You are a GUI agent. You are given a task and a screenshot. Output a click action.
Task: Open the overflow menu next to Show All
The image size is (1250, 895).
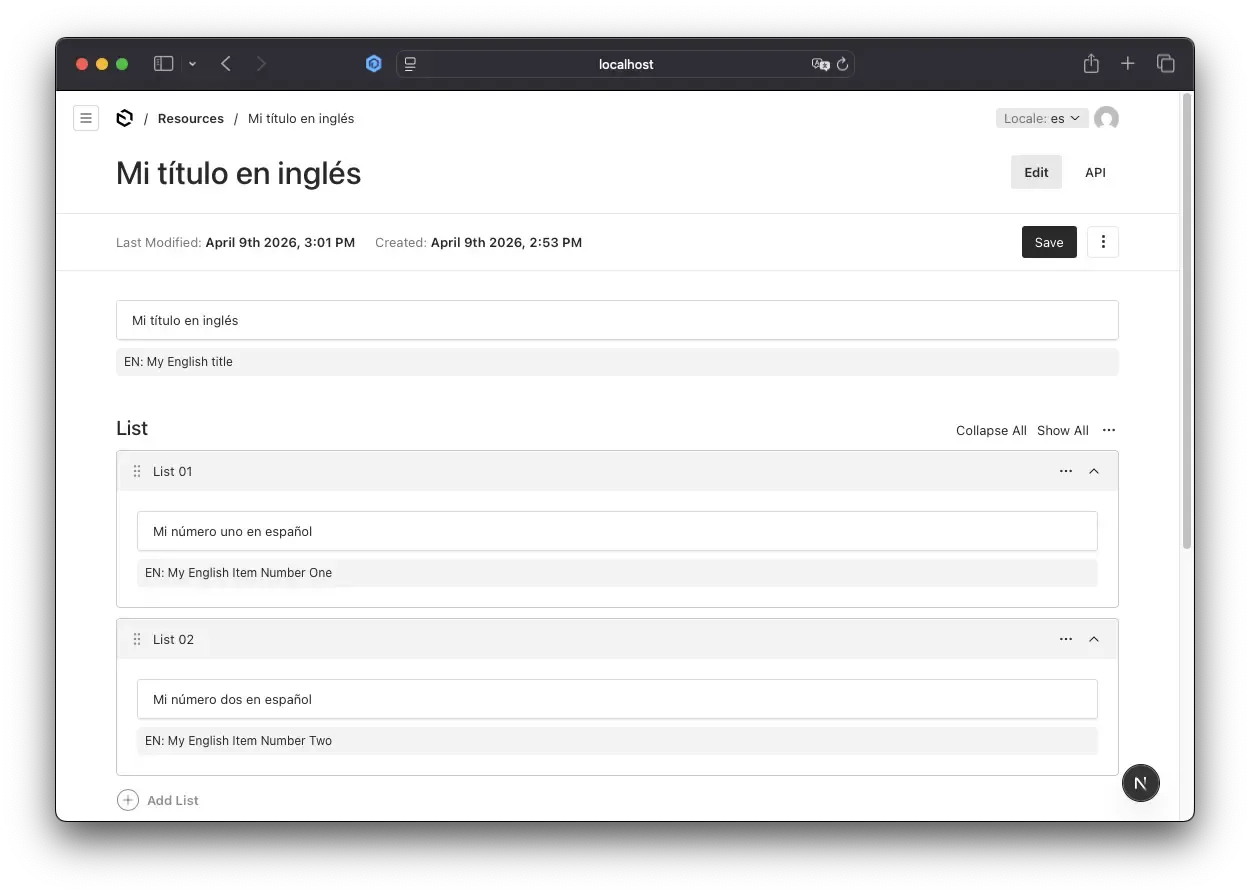pos(1108,430)
